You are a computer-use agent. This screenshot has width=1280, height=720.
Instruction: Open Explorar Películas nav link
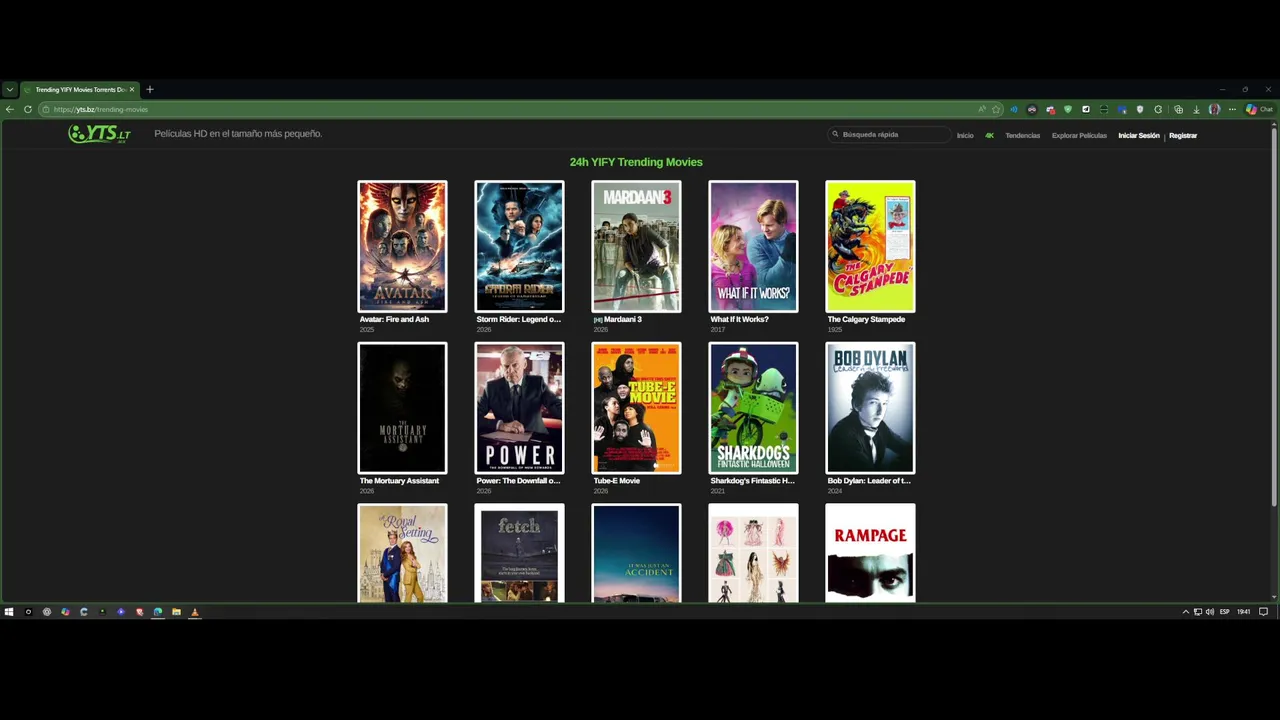pos(1079,135)
